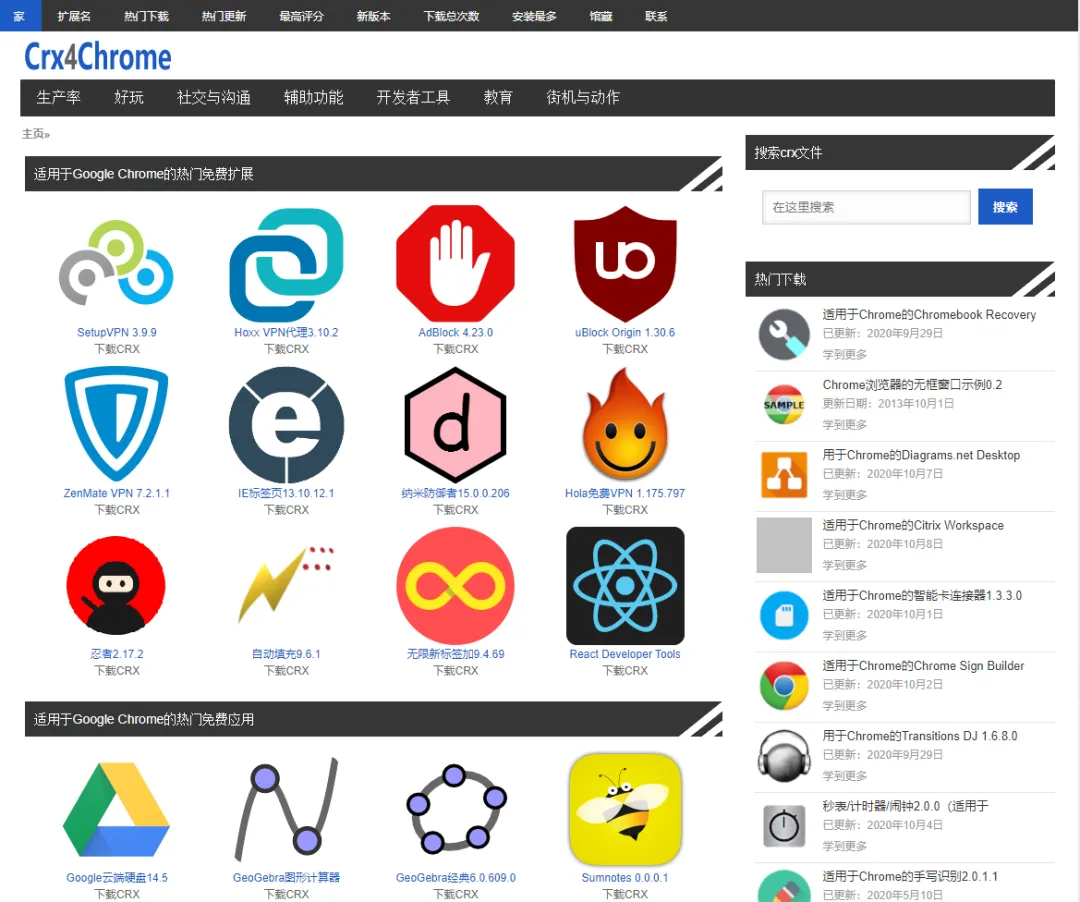The height and width of the screenshot is (902, 1080).
Task: Select the 社交与沟通 category
Action: 214,98
